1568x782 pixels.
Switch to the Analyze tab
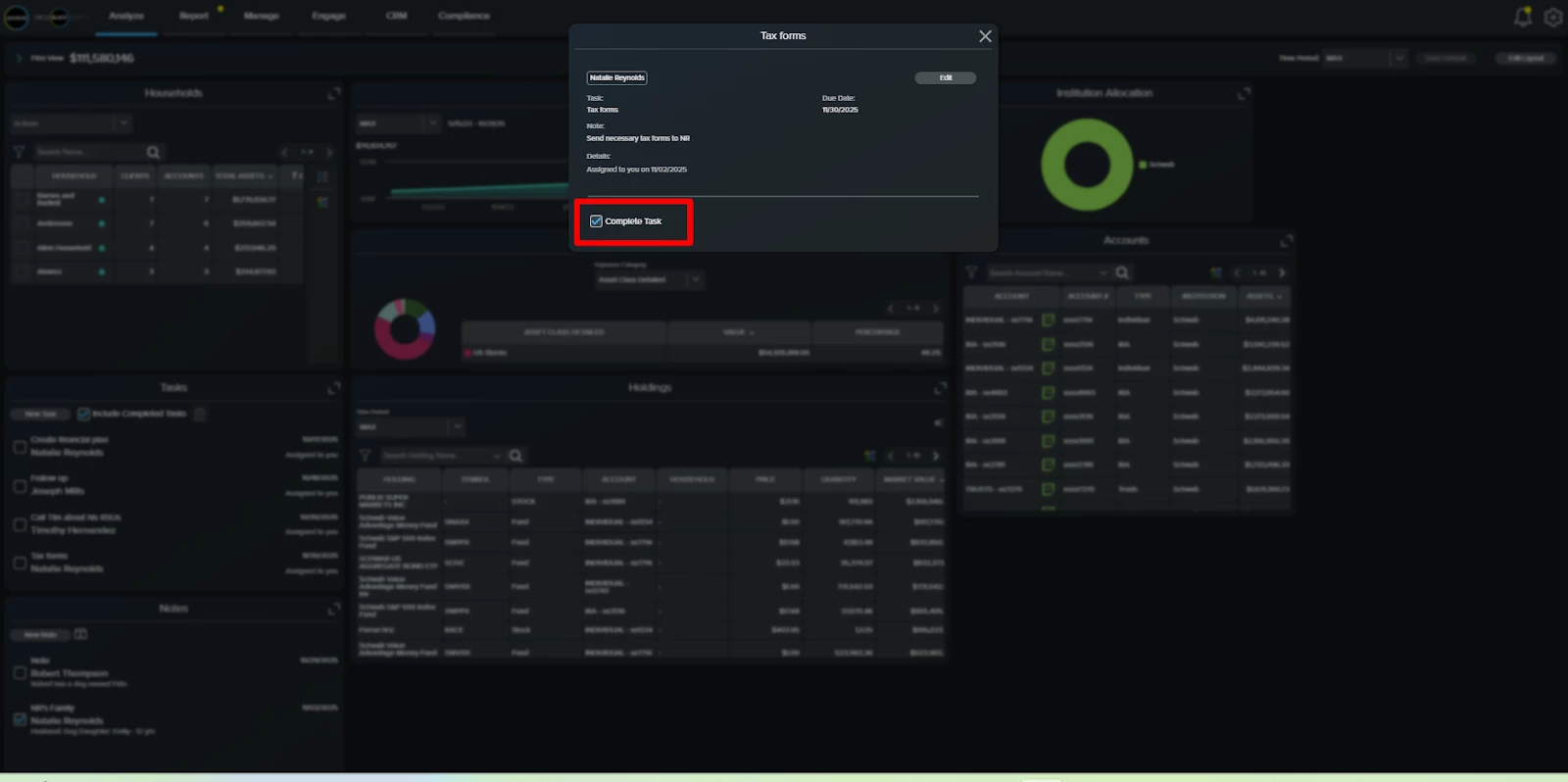126,17
